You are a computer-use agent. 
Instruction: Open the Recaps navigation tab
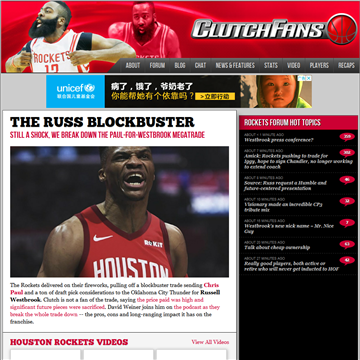point(346,65)
